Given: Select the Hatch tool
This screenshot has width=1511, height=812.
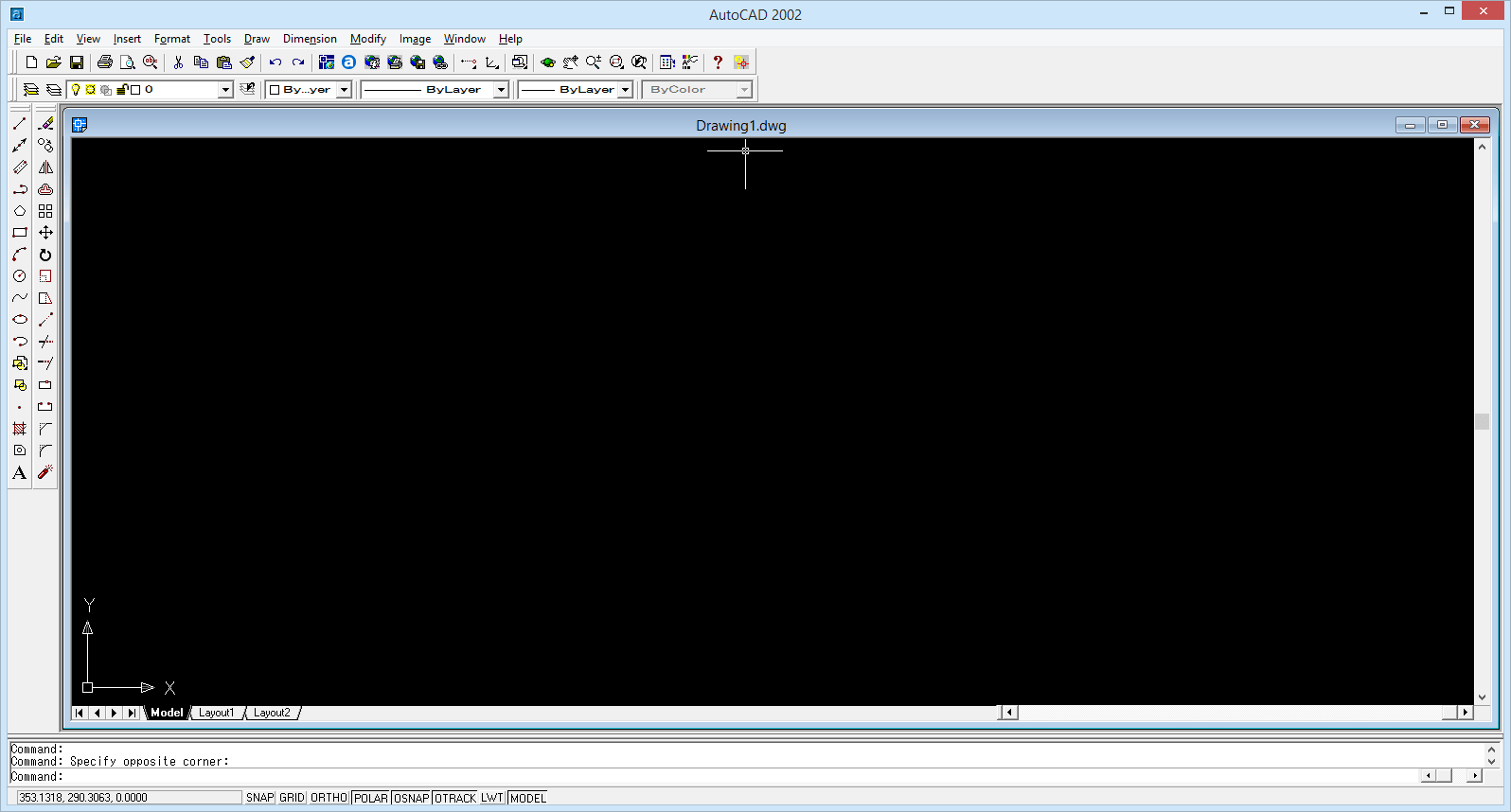Looking at the screenshot, I should pyautogui.click(x=20, y=429).
